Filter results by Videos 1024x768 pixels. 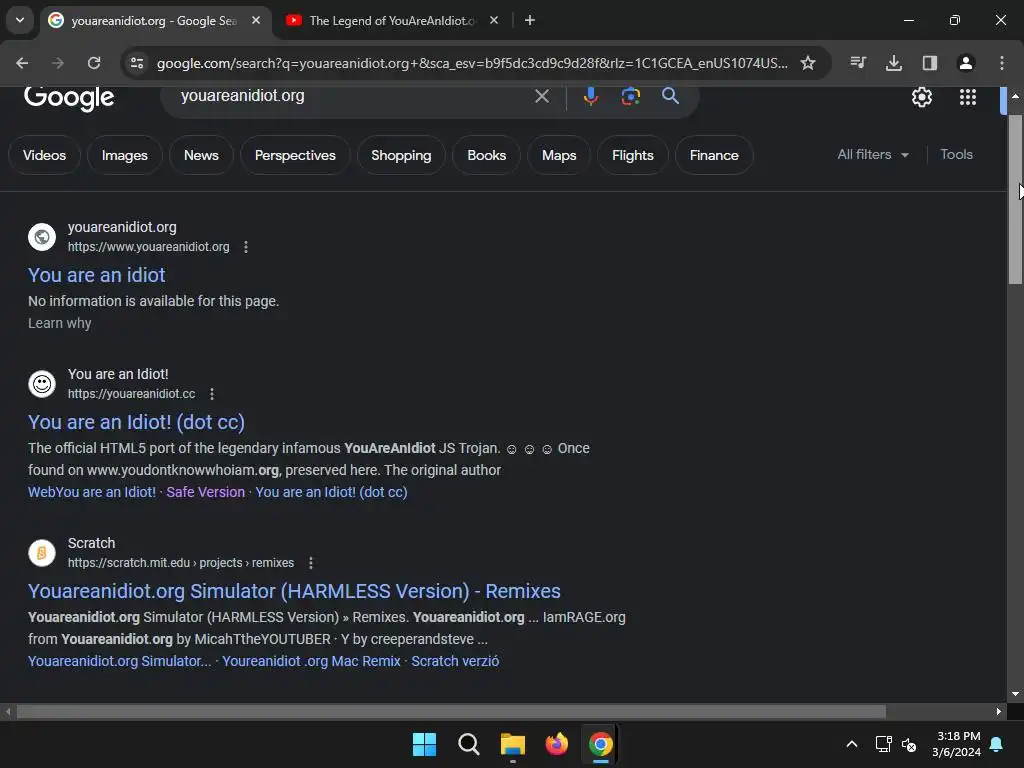pos(44,155)
